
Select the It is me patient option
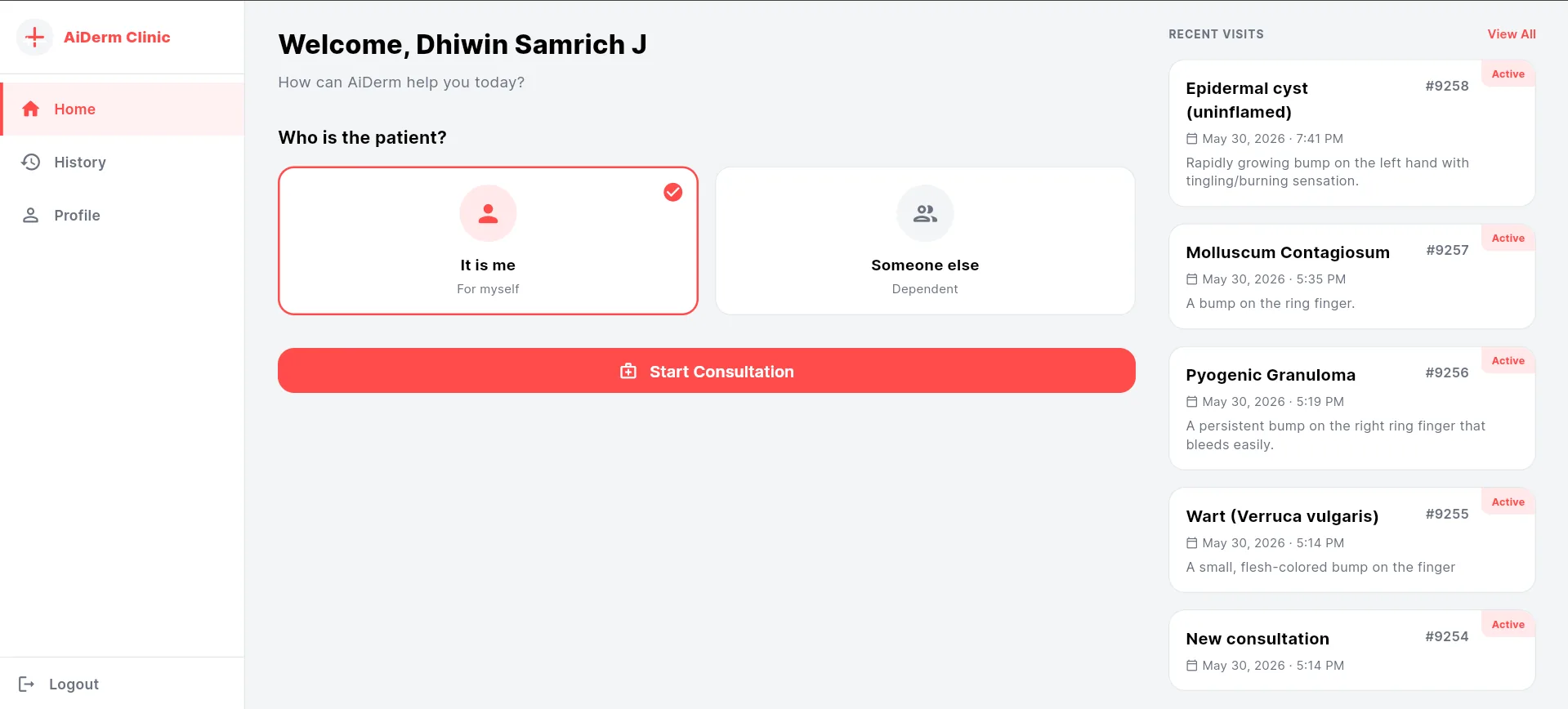point(488,241)
